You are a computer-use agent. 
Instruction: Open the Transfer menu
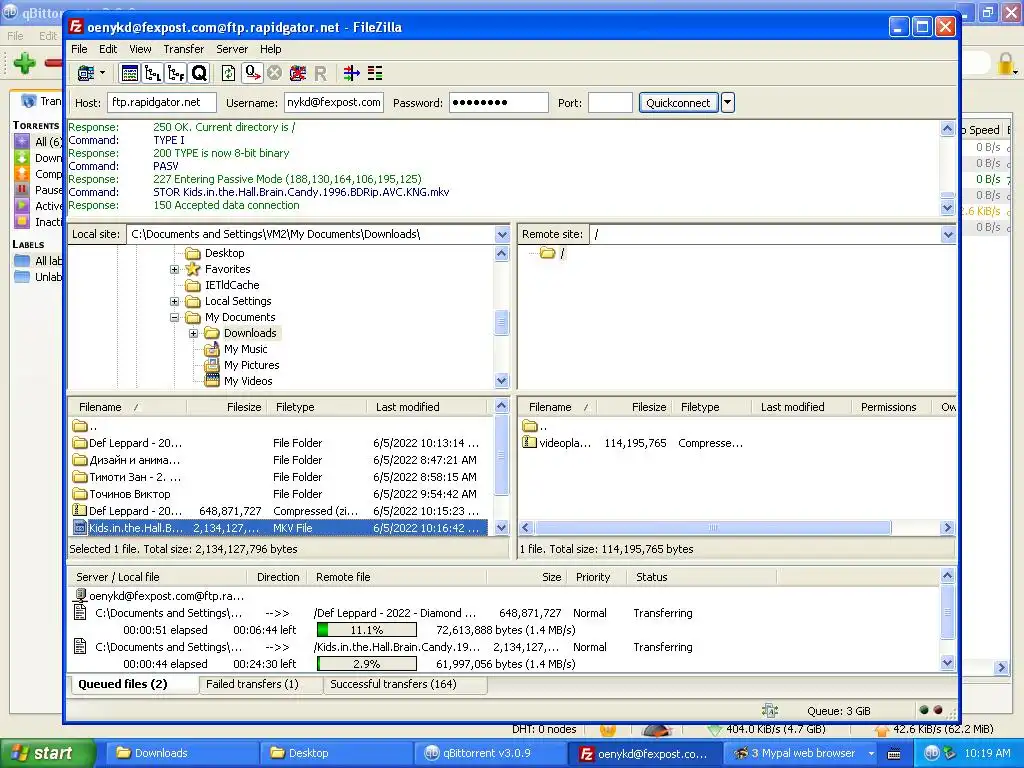click(x=184, y=49)
